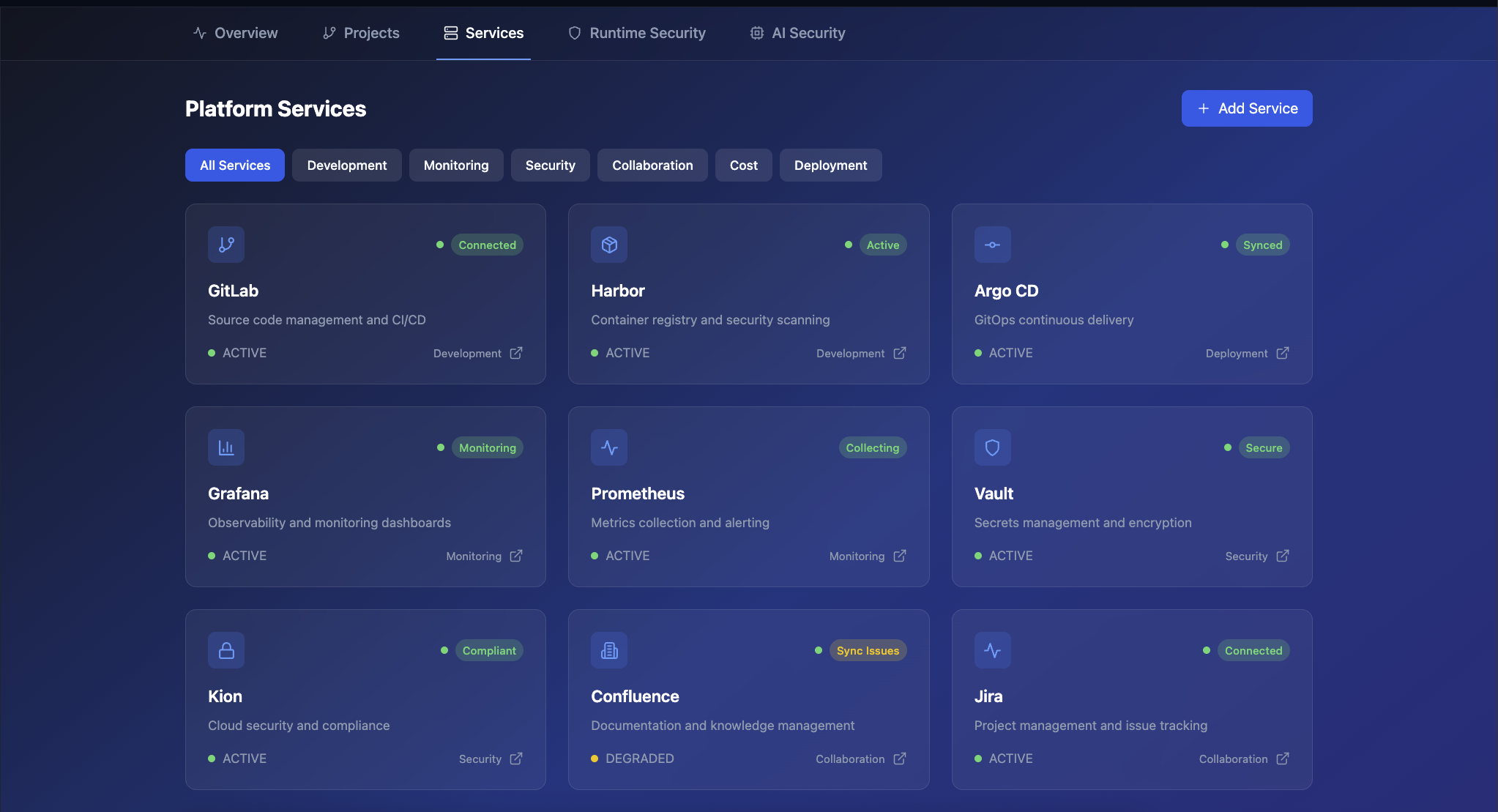Image resolution: width=1498 pixels, height=812 pixels.
Task: Open Jira via its external link icon
Action: 1282,759
